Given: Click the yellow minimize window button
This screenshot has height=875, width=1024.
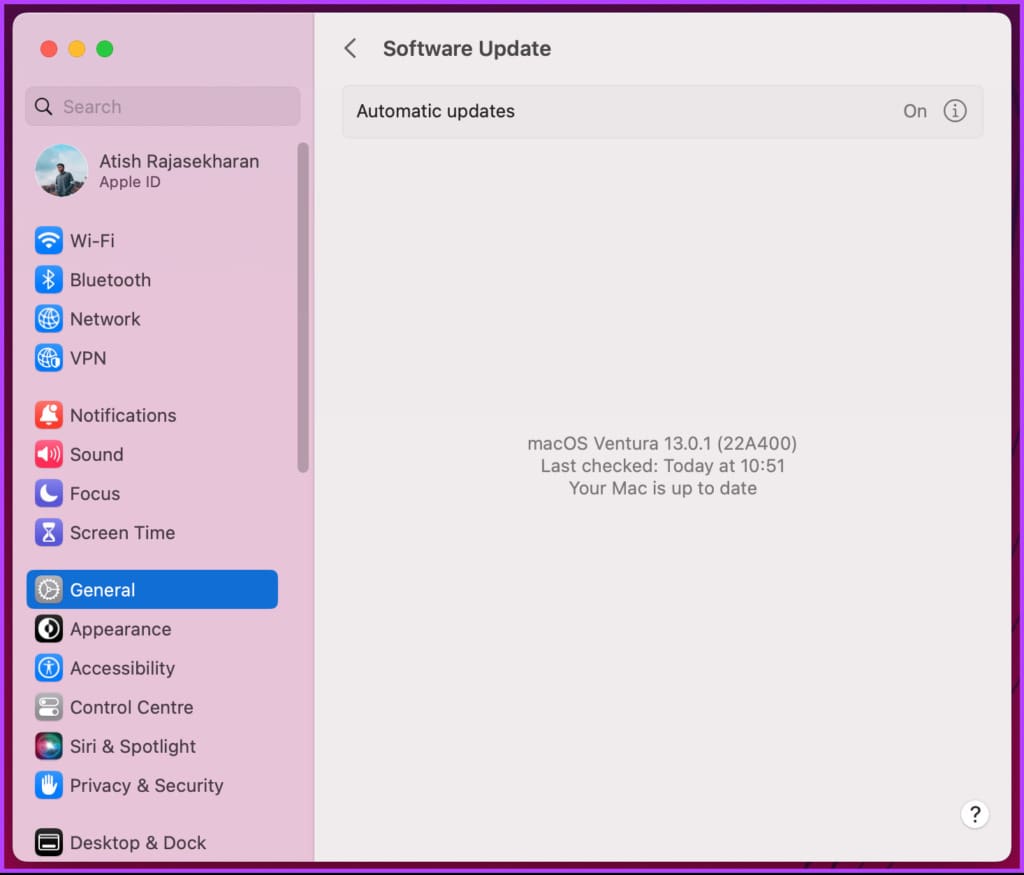Looking at the screenshot, I should tap(77, 49).
